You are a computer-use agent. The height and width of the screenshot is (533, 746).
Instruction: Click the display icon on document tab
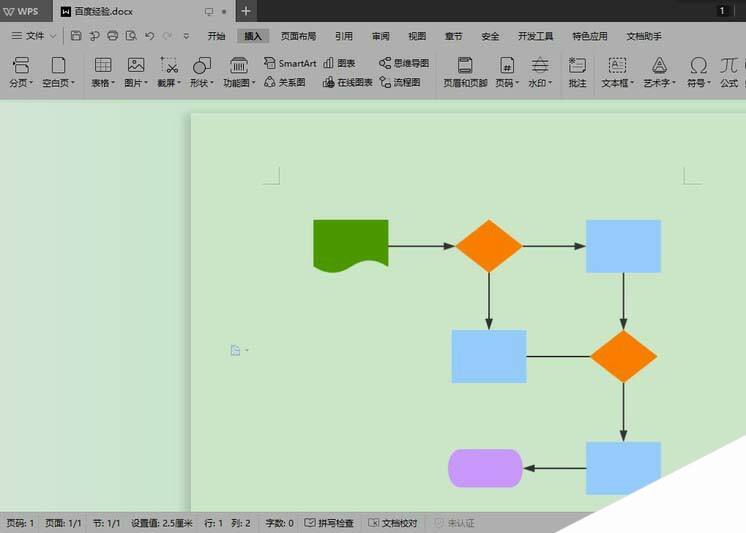click(x=208, y=11)
